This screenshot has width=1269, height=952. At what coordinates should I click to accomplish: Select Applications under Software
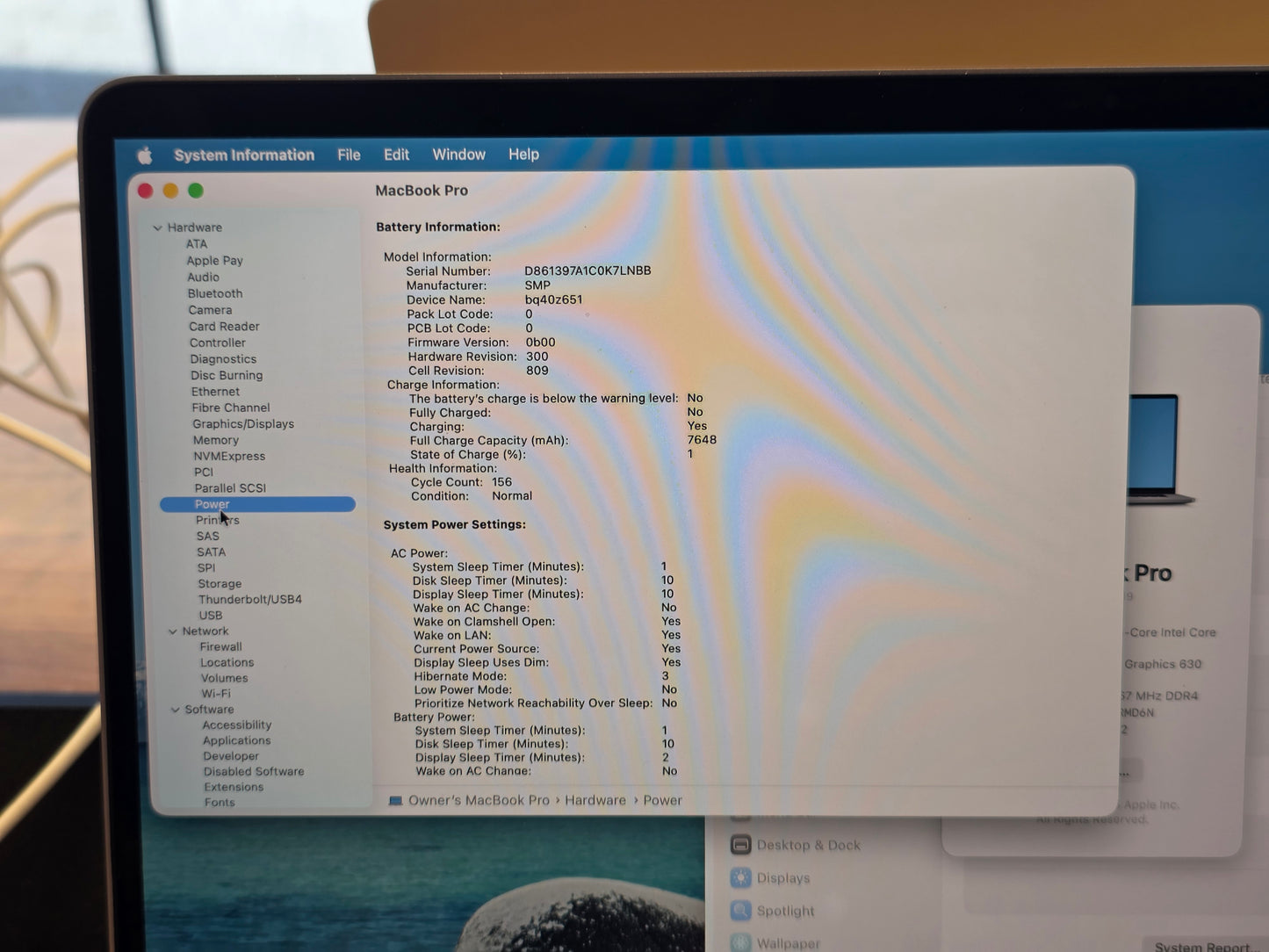click(236, 740)
